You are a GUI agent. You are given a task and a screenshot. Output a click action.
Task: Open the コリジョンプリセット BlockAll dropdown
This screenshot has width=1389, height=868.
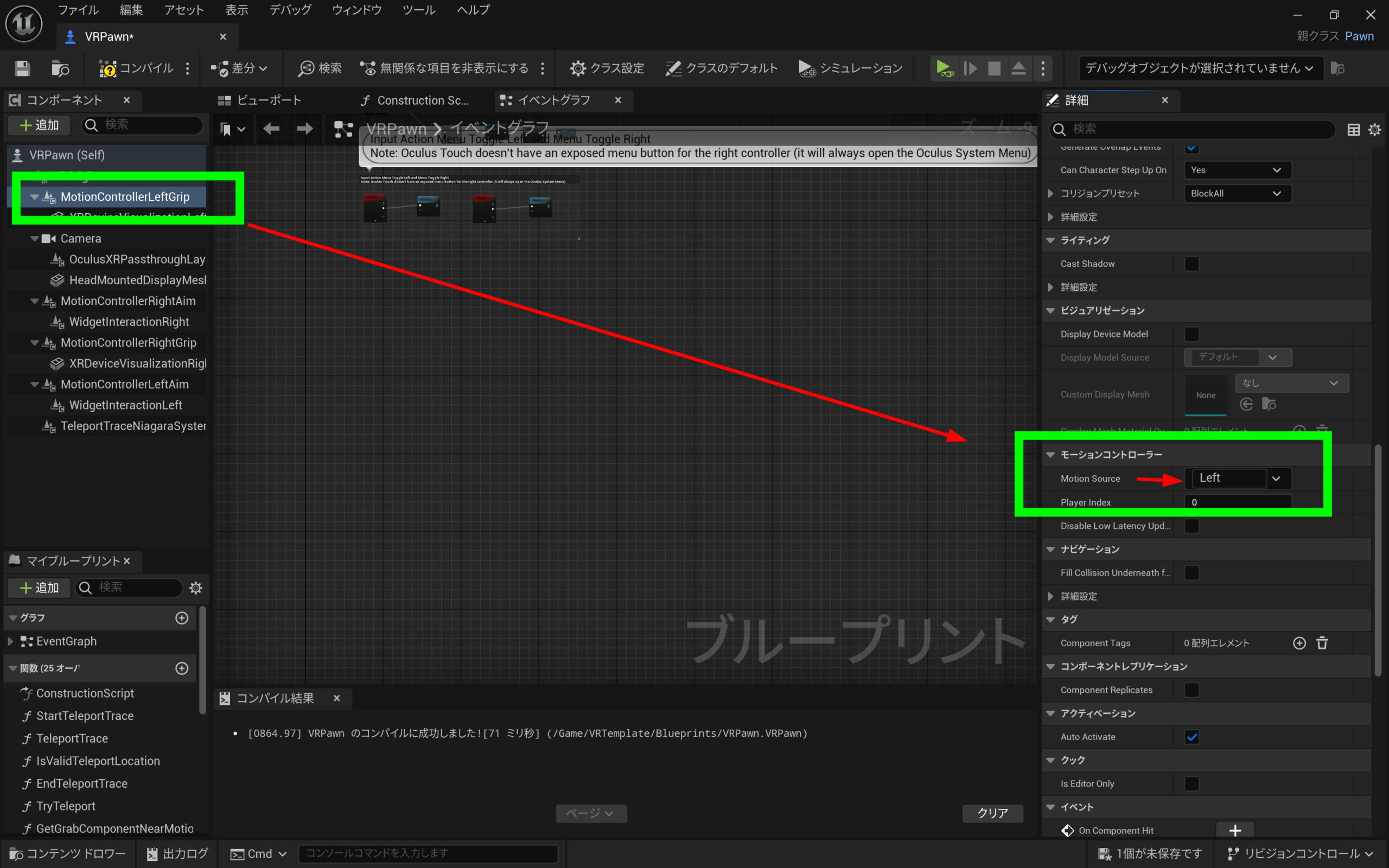pyautogui.click(x=1237, y=194)
